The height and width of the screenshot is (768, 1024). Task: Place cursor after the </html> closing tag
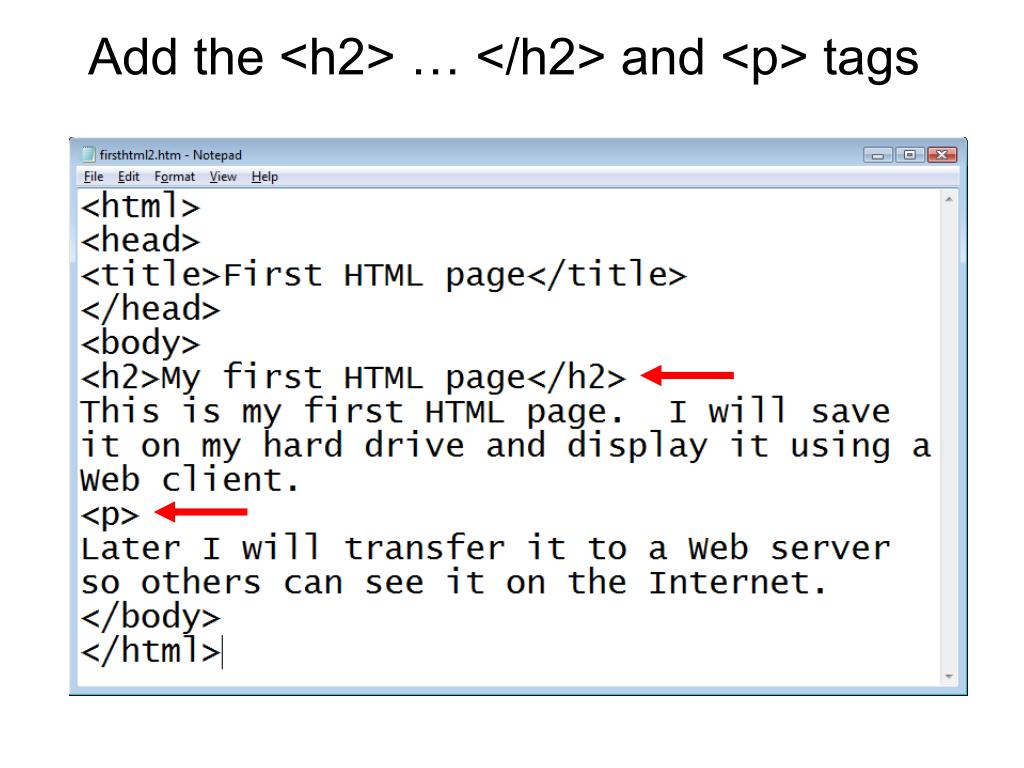click(222, 651)
